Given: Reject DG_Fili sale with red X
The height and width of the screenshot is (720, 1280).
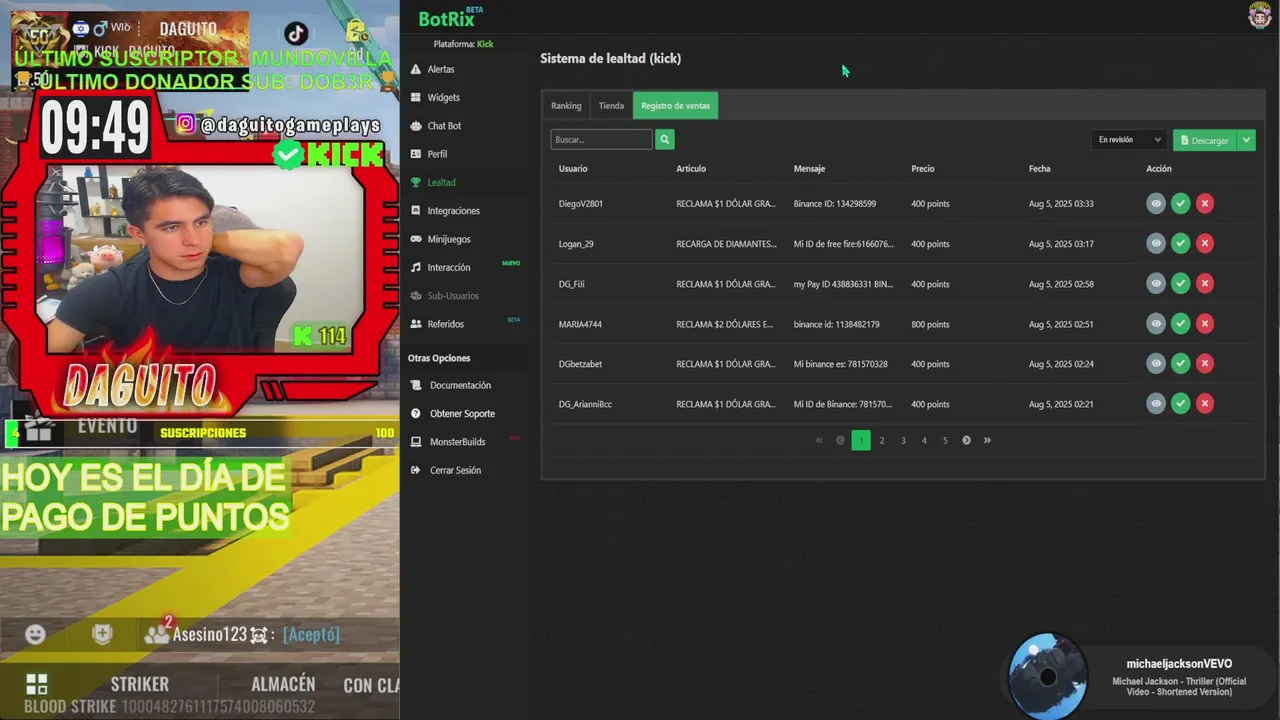Looking at the screenshot, I should (1205, 284).
